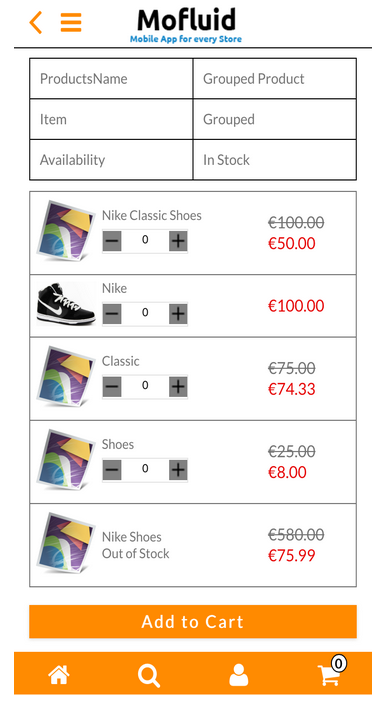
Task: Click plus button for Nike product
Action: point(178,314)
